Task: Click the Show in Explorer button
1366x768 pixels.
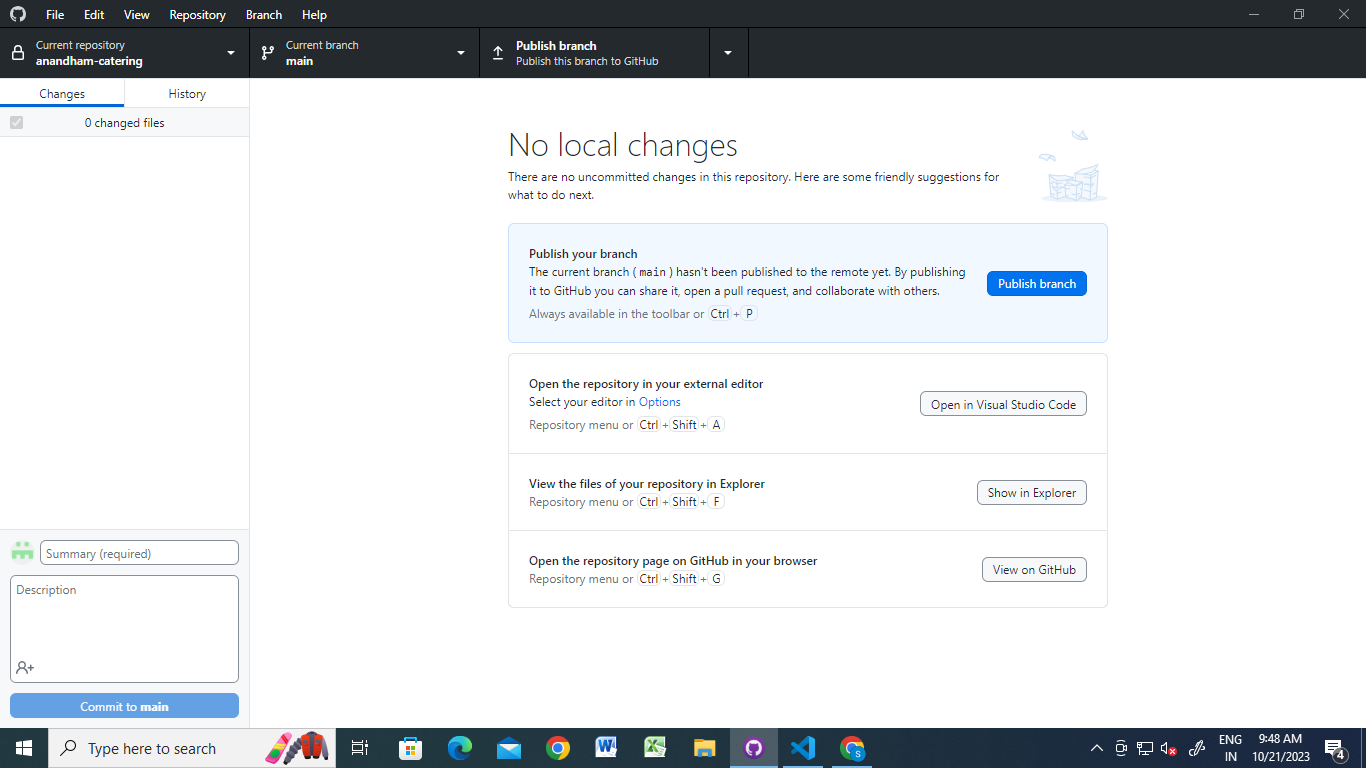Action: tap(1032, 493)
